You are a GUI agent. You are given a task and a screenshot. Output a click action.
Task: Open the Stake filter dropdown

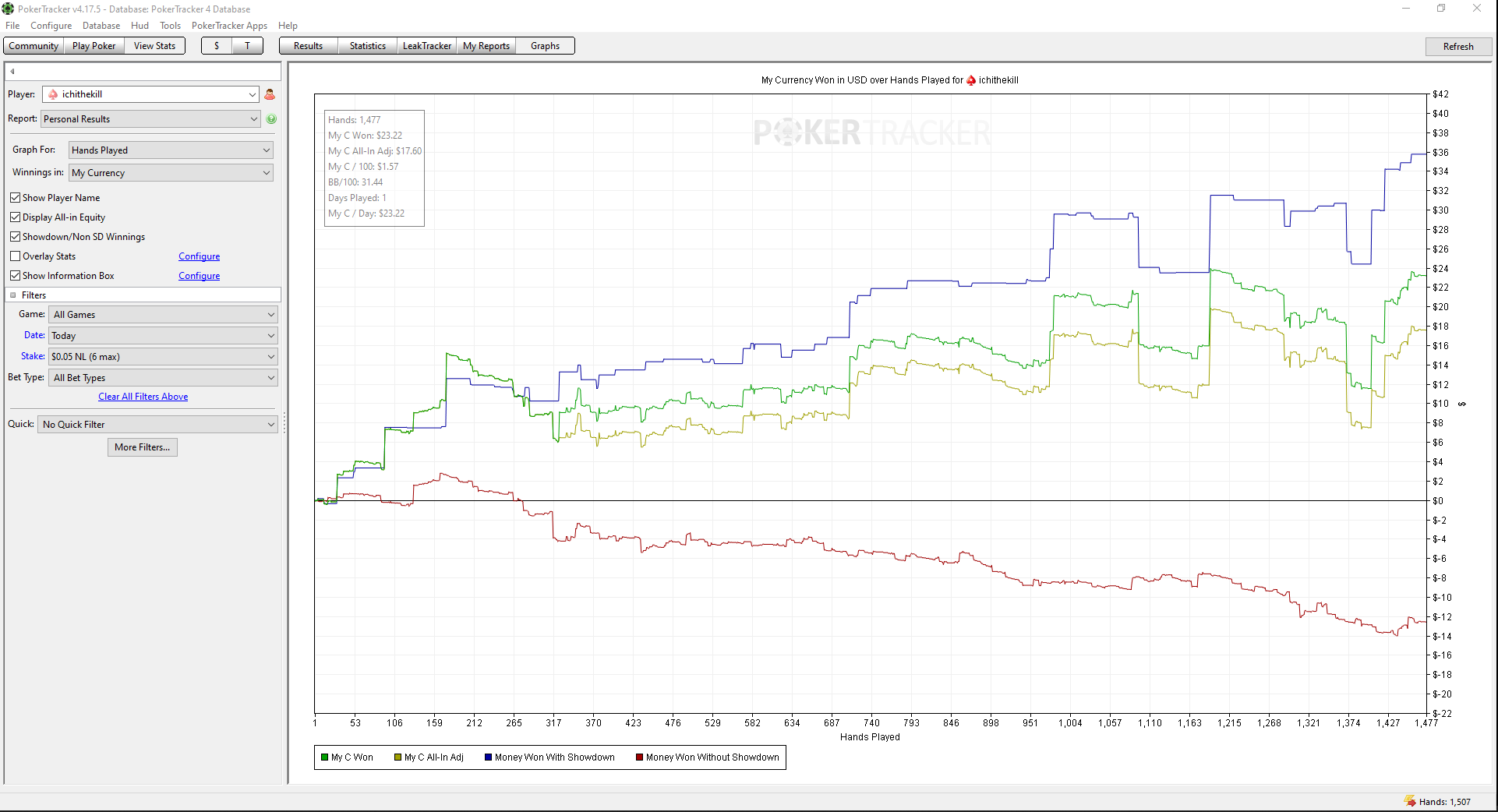click(x=163, y=357)
